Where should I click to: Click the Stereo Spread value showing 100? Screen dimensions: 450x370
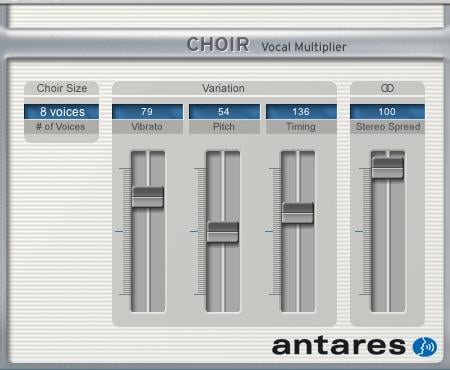point(387,112)
